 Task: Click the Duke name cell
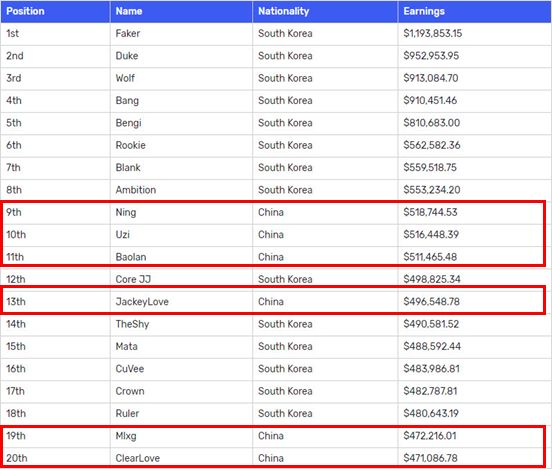[127, 56]
